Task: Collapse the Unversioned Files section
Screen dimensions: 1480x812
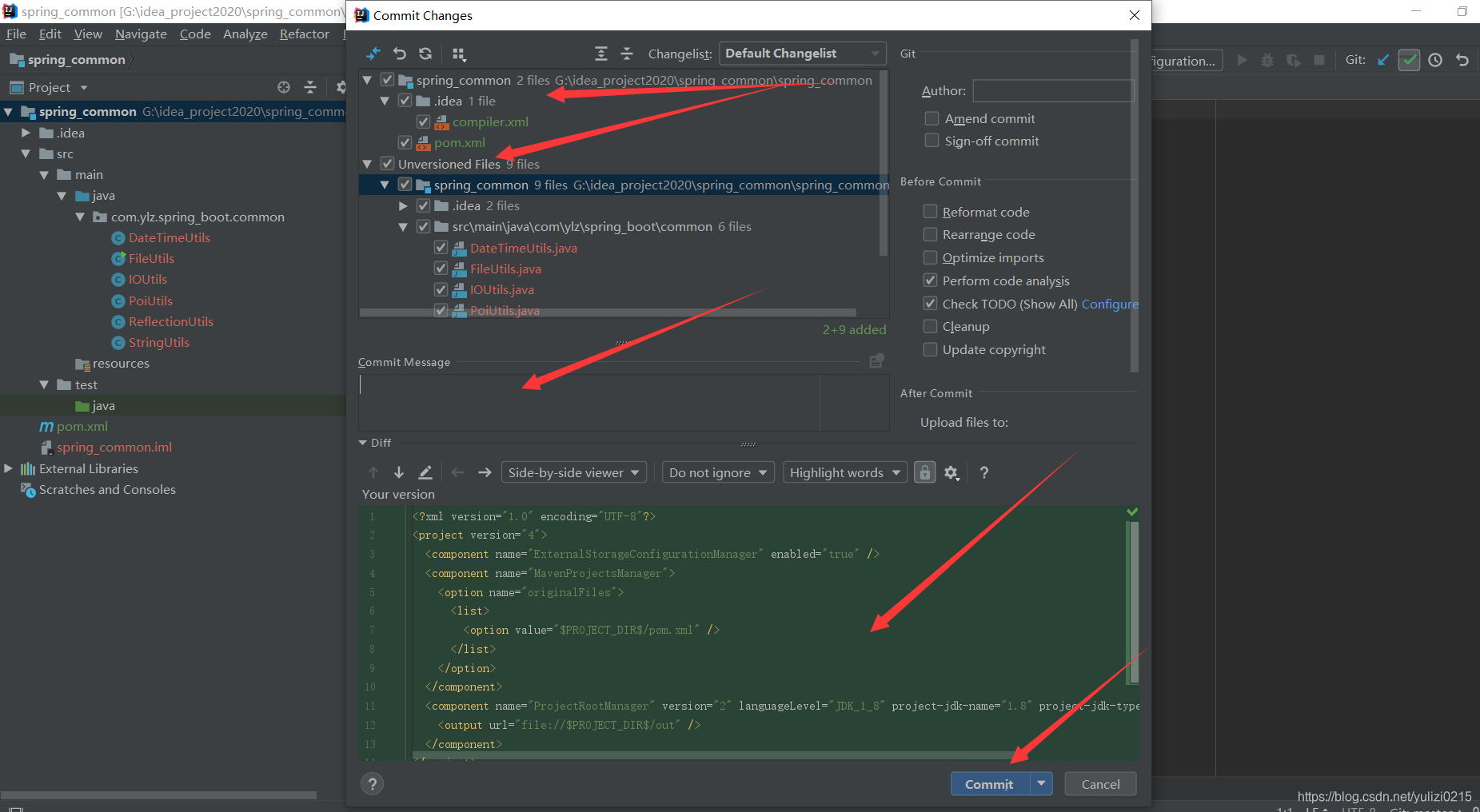Action: [367, 163]
